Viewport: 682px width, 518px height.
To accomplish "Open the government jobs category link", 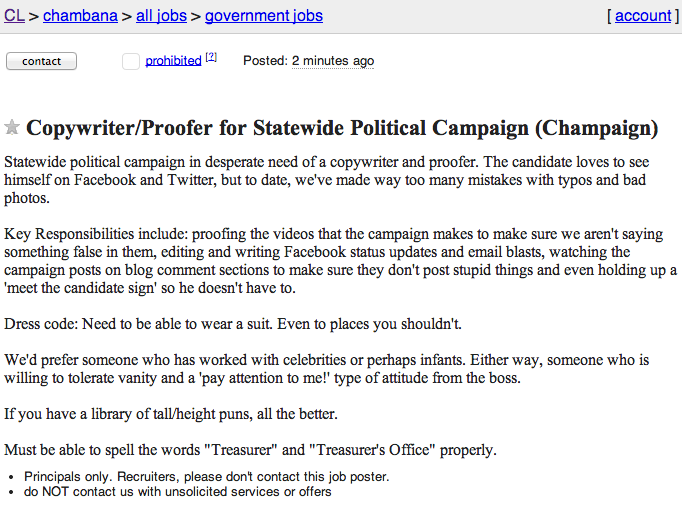I will pos(264,16).
